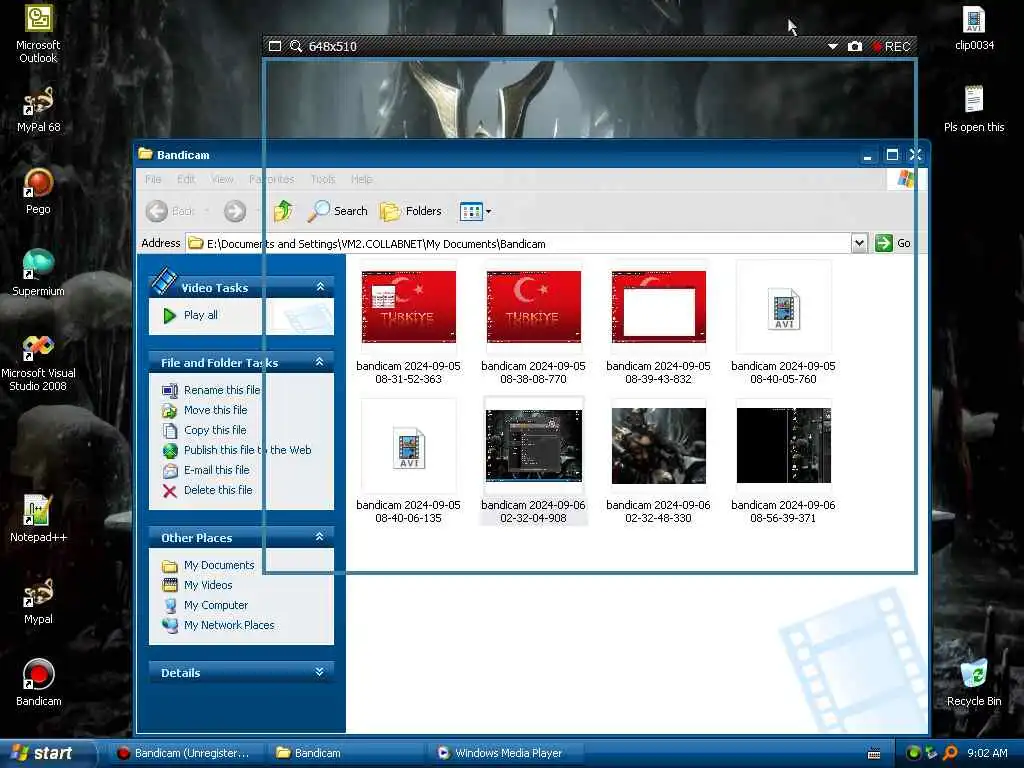
Task: Select the 'Pls open this' text file
Action: tap(974, 109)
